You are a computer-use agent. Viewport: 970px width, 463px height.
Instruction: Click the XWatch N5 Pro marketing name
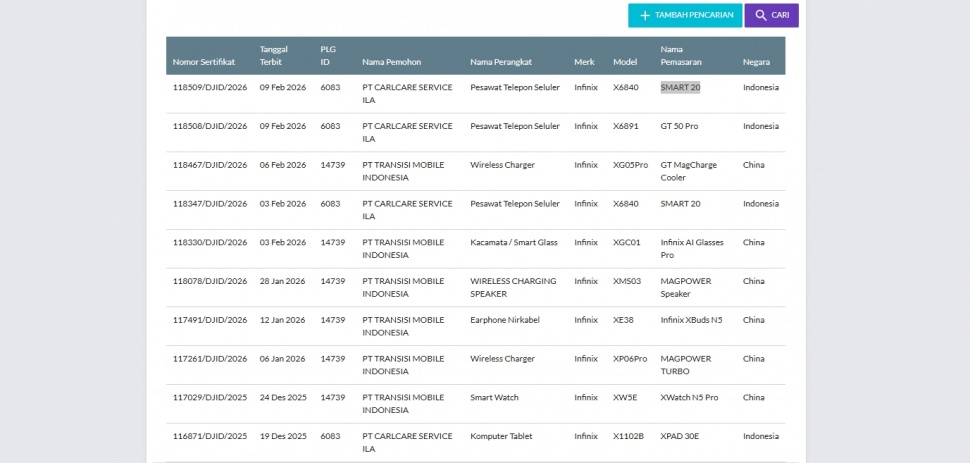click(689, 398)
